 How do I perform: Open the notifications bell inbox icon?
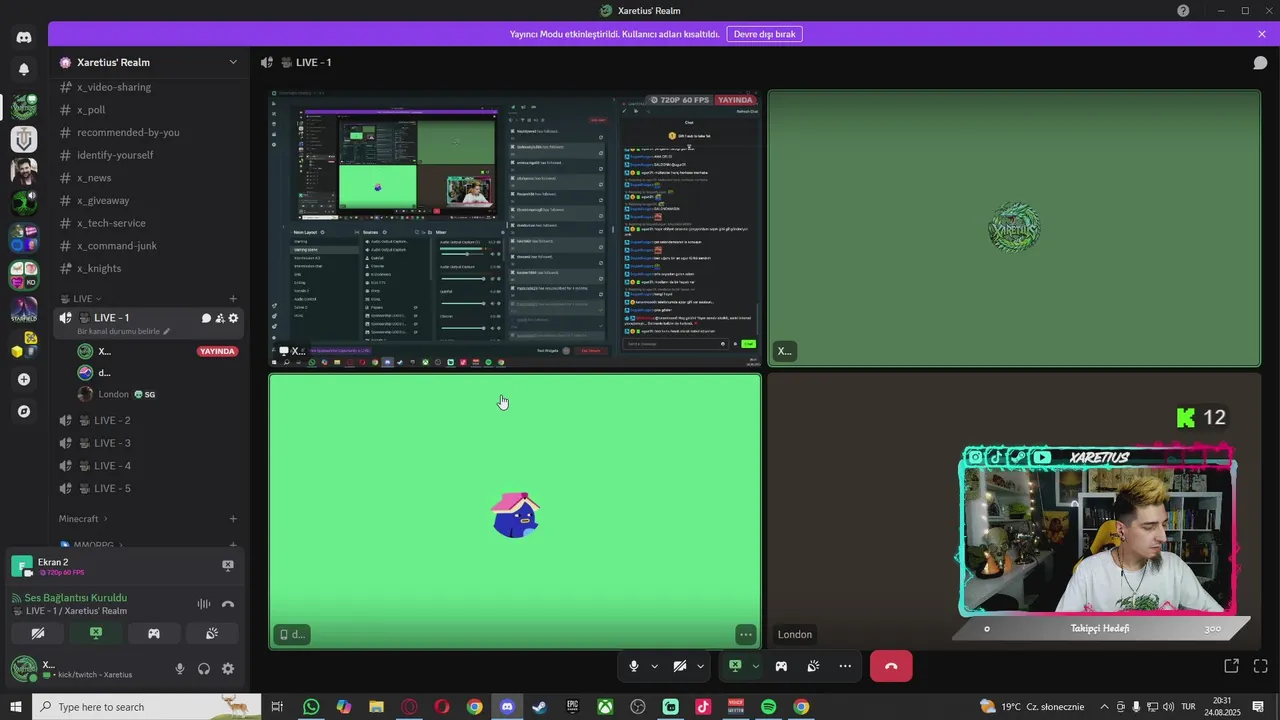(24, 69)
